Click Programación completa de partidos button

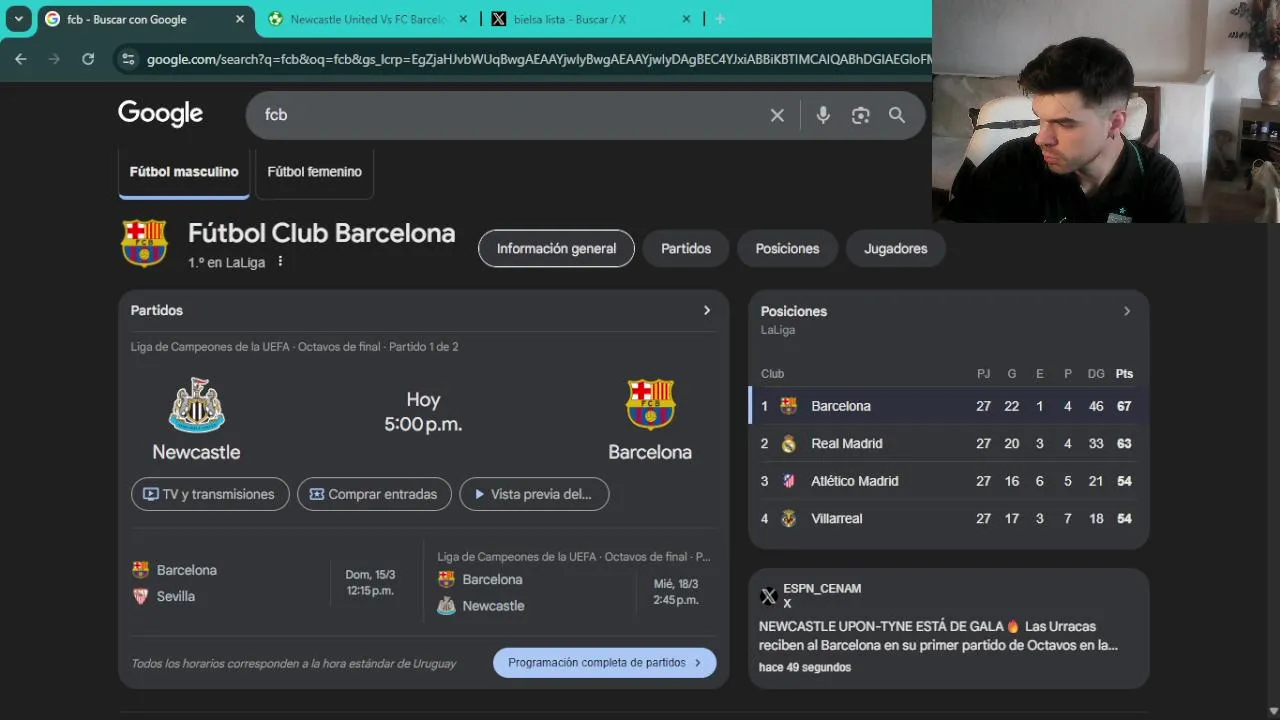click(x=605, y=662)
